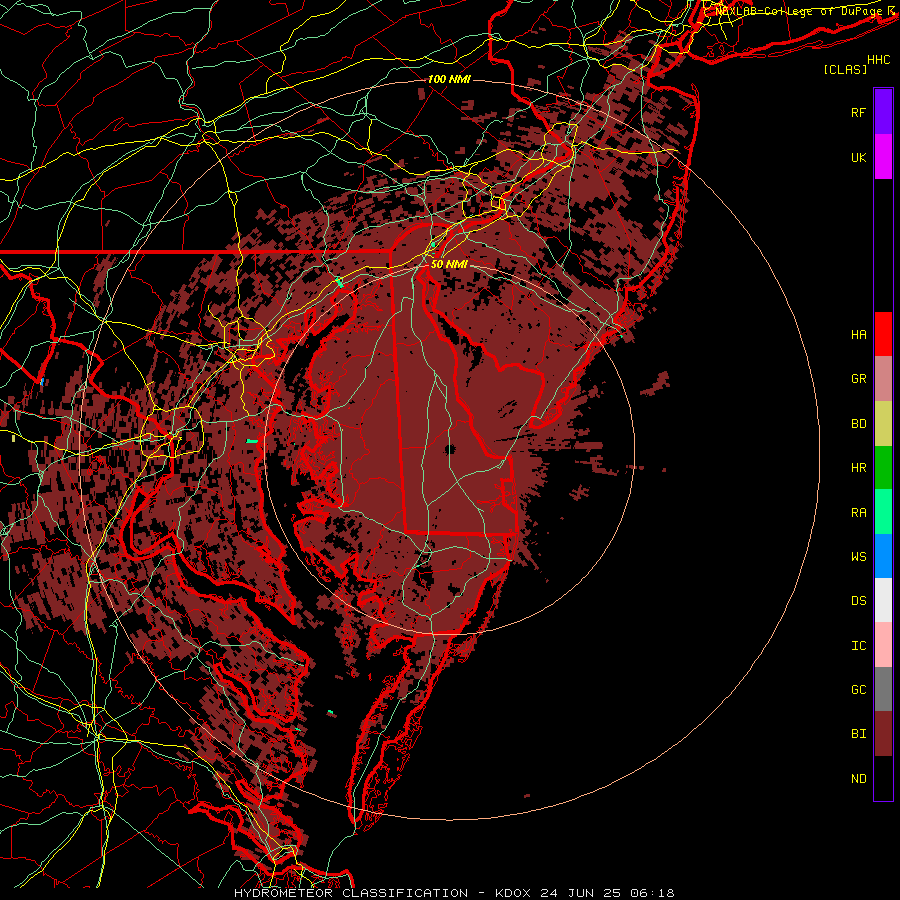900x900 pixels.
Task: Click the RF purple legend swatch
Action: coord(883,112)
